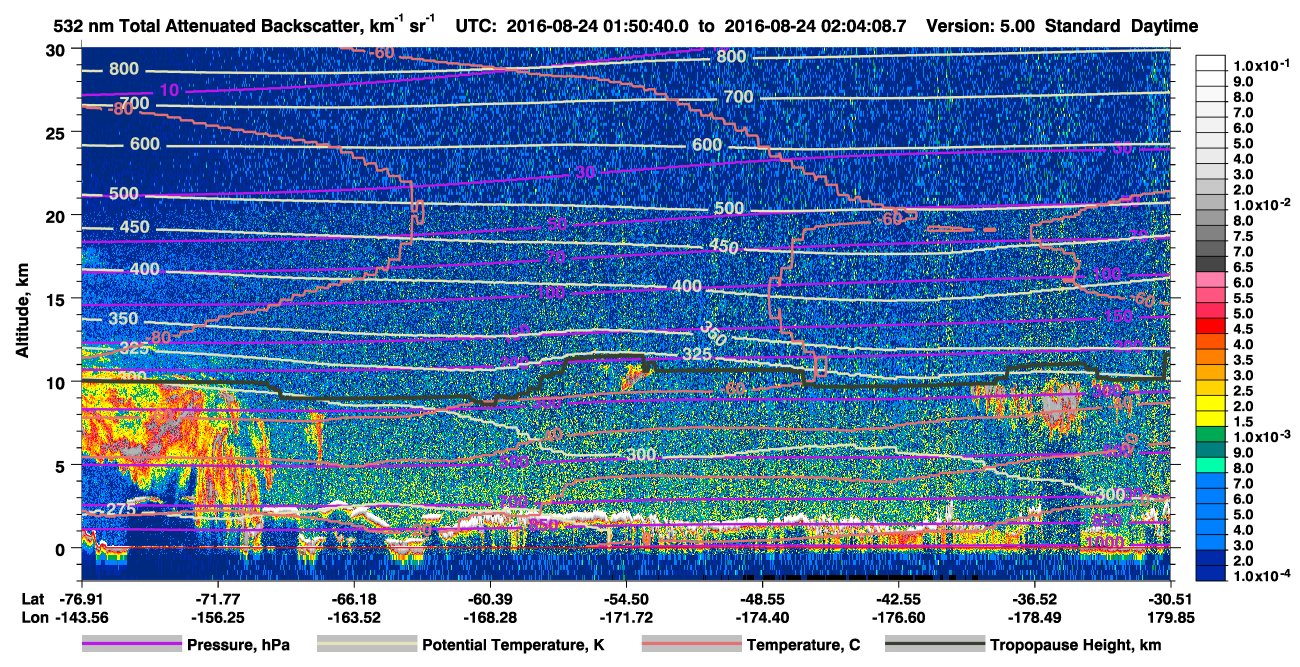The height and width of the screenshot is (667, 1300).
Task: Click the 20 km altitude tick label
Action: (x=57, y=215)
